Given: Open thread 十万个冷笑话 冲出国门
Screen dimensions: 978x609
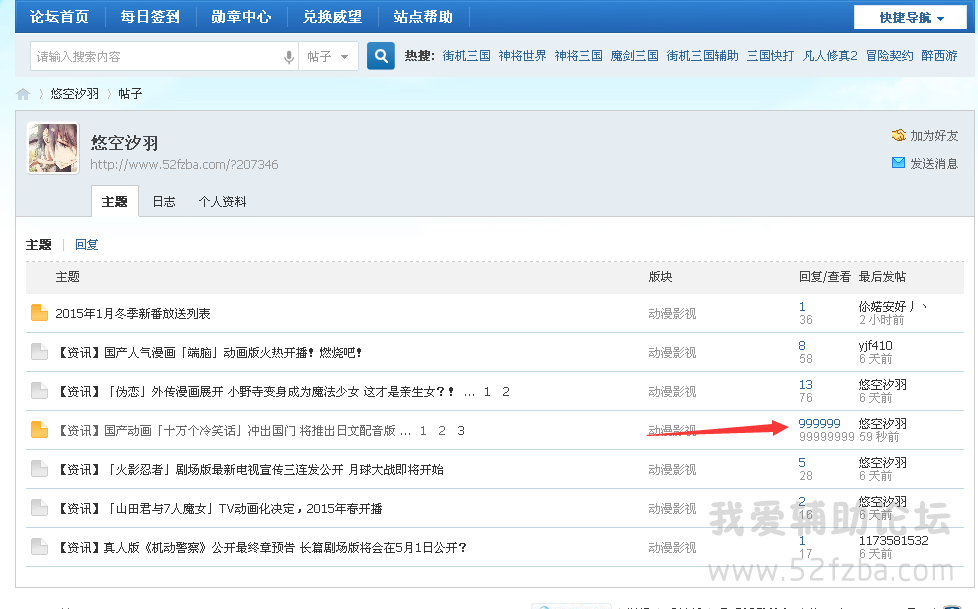Looking at the screenshot, I should point(225,431).
